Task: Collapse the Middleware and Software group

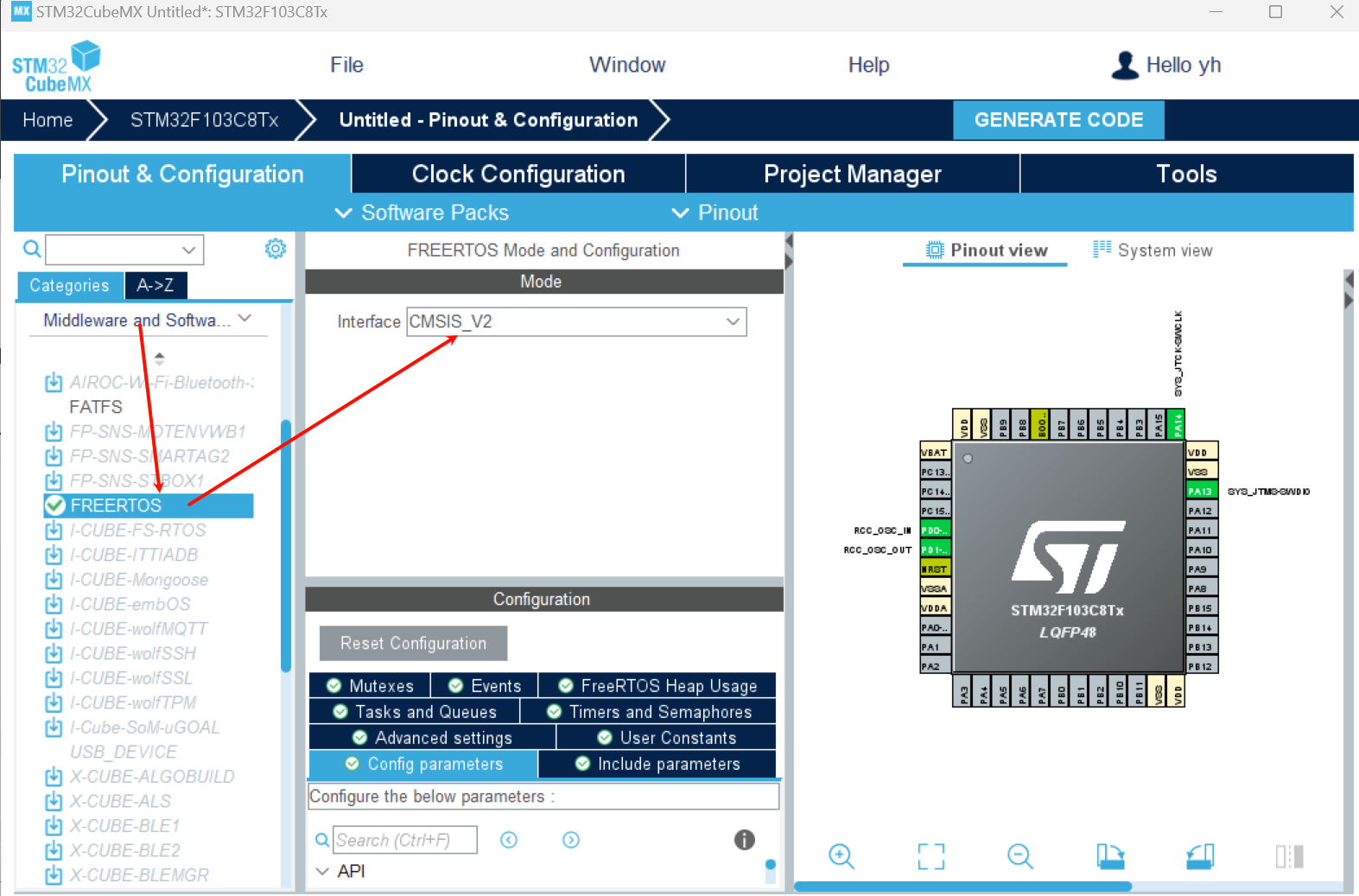Action: point(245,319)
